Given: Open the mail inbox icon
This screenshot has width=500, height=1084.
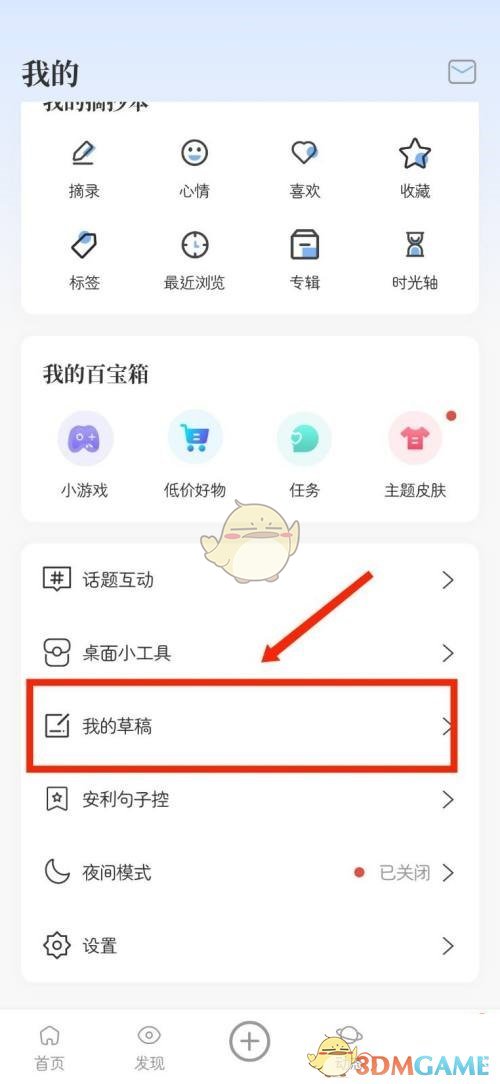Looking at the screenshot, I should click(462, 72).
